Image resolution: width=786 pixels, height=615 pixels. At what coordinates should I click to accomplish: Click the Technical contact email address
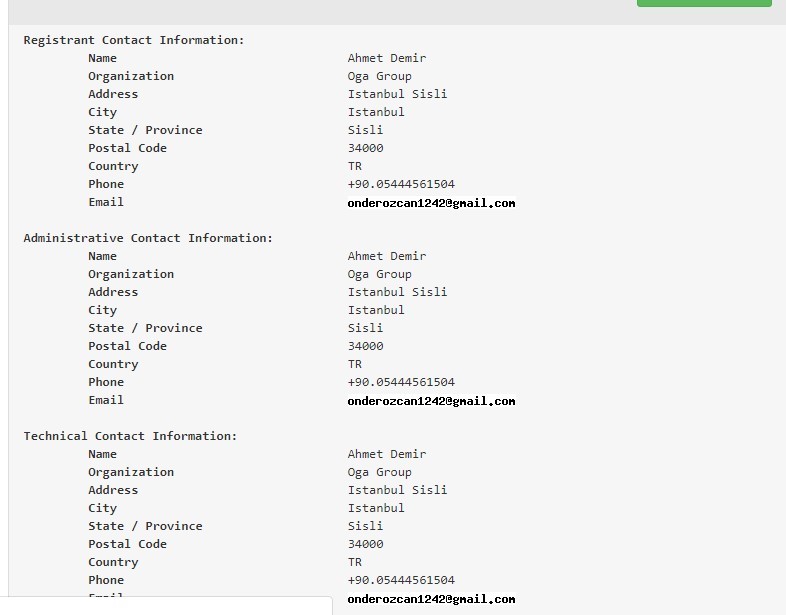point(432,598)
